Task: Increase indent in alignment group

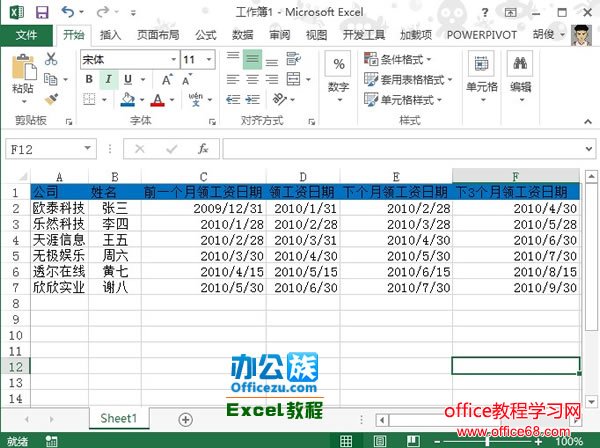Action: coord(253,99)
